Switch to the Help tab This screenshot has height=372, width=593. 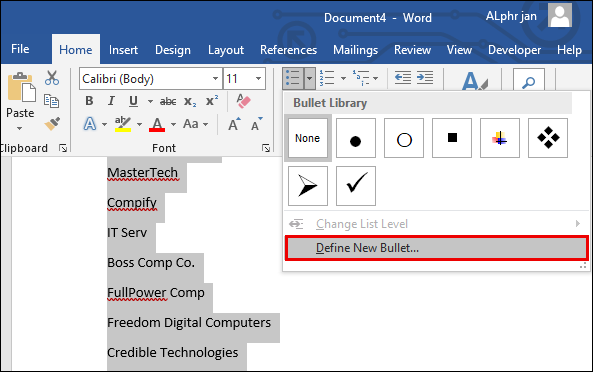tap(569, 50)
